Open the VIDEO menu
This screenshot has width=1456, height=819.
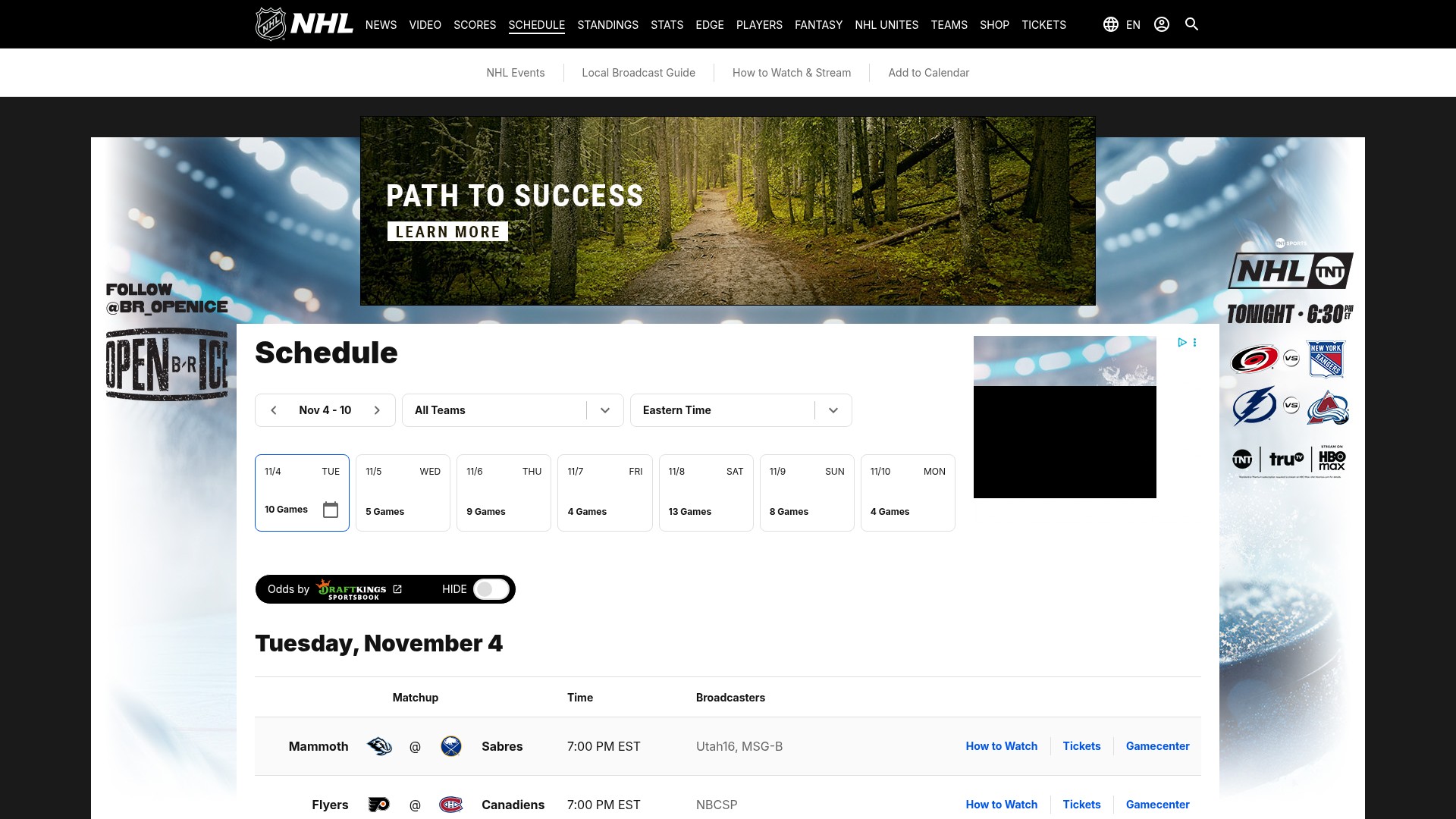[x=425, y=25]
